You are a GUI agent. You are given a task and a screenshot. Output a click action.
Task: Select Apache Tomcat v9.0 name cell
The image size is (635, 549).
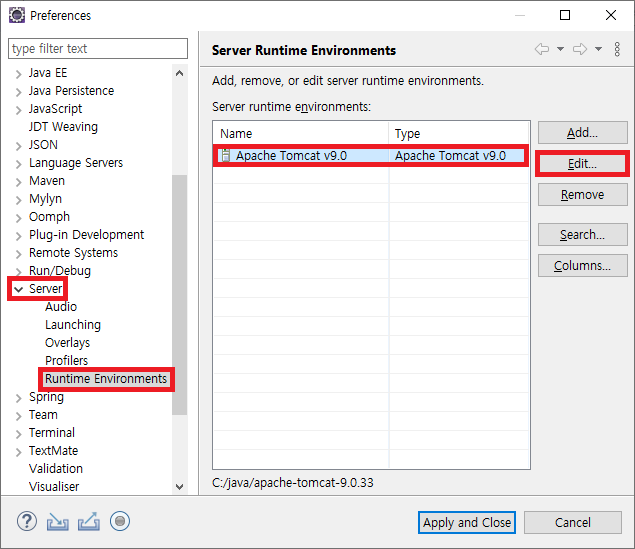tap(291, 155)
